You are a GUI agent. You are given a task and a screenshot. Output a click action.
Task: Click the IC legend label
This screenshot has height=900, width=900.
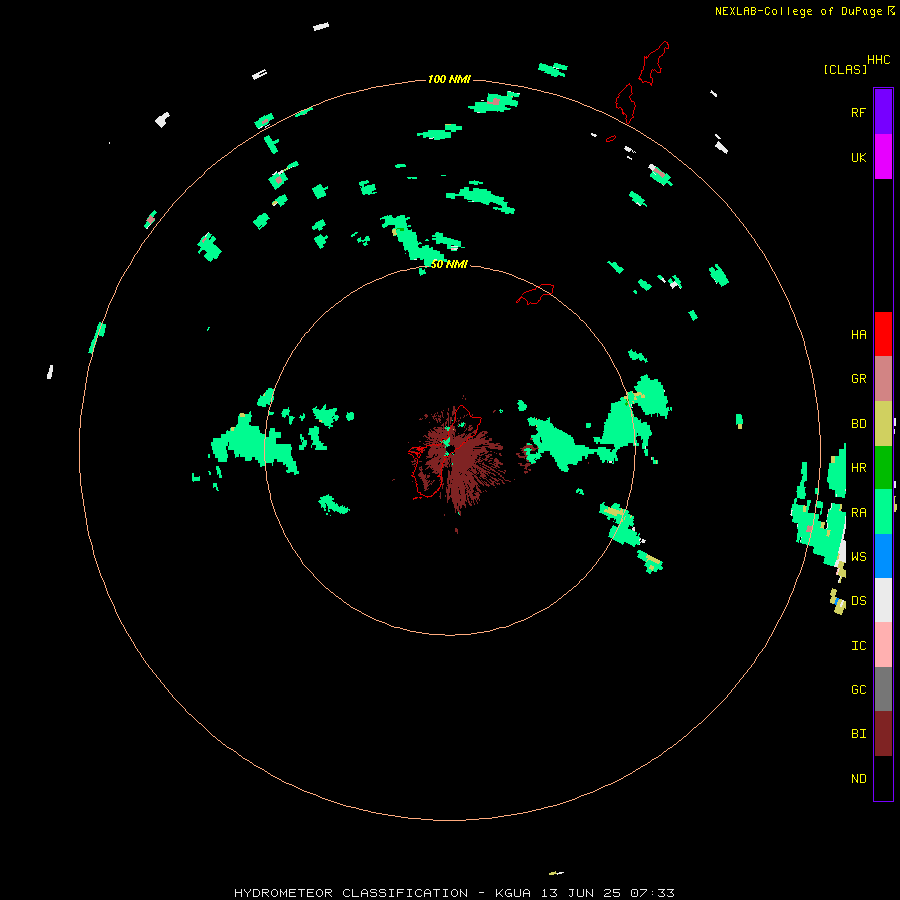click(x=858, y=646)
